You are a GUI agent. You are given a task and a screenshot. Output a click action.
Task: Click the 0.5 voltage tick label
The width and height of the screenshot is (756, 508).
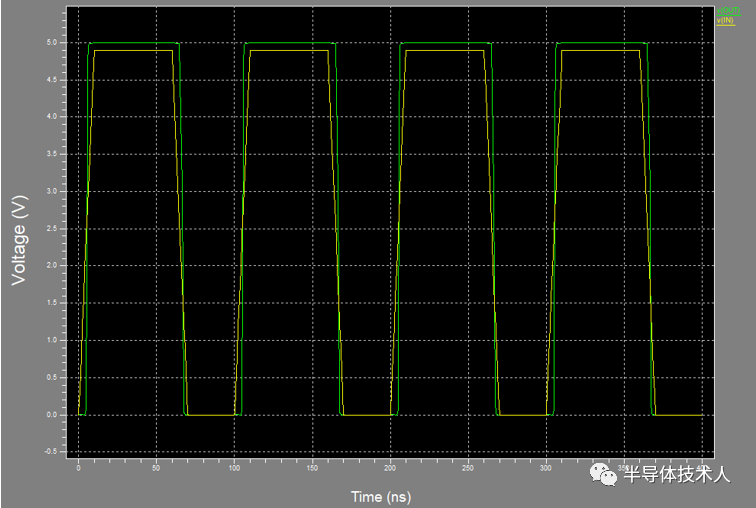tap(52, 377)
